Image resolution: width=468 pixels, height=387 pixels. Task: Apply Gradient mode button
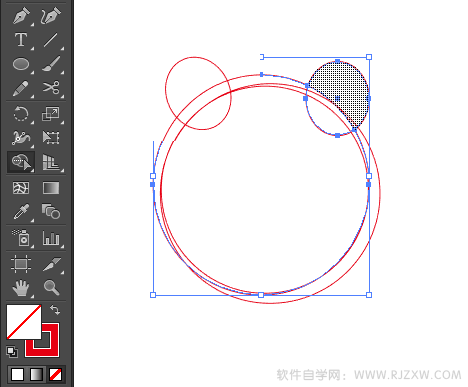pyautogui.click(x=36, y=374)
